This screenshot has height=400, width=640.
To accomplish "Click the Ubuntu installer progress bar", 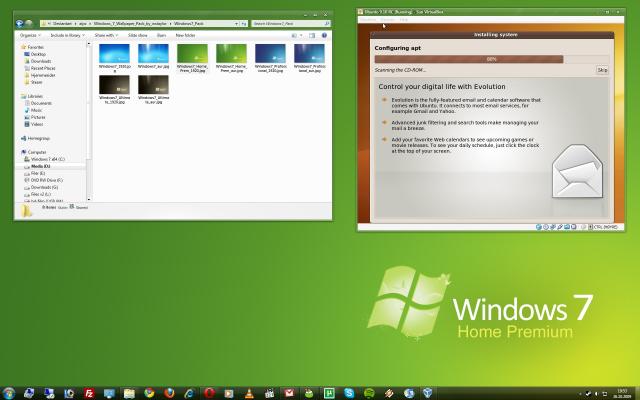I will pos(491,59).
